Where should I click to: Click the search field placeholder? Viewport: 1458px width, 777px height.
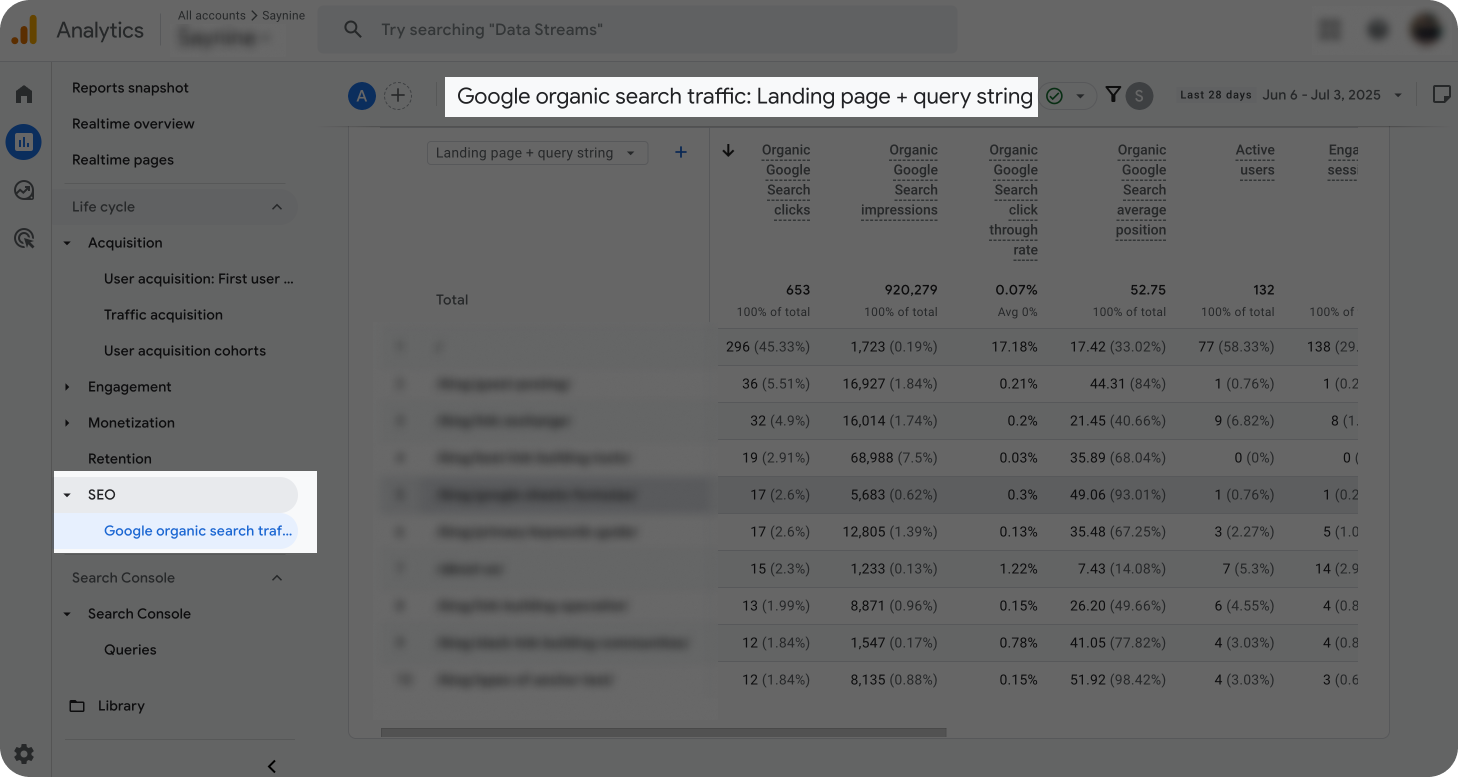pos(491,30)
